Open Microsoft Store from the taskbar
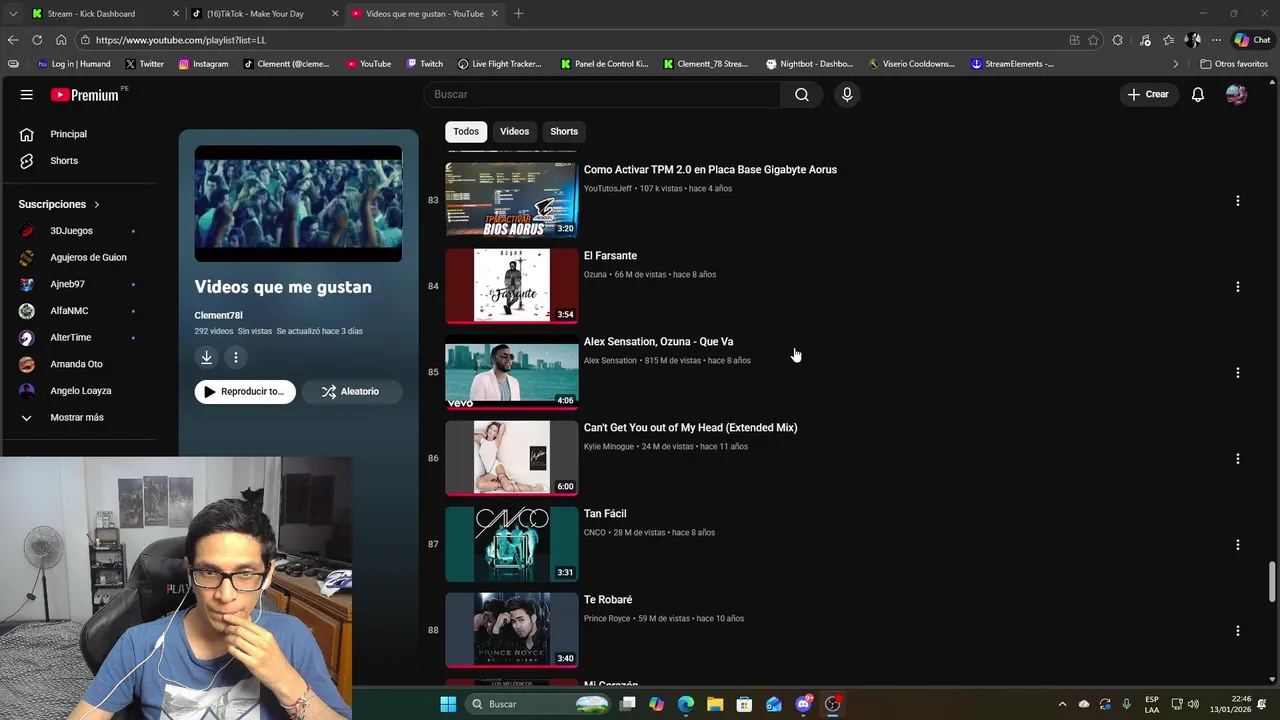Image resolution: width=1280 pixels, height=720 pixels. coord(744,704)
